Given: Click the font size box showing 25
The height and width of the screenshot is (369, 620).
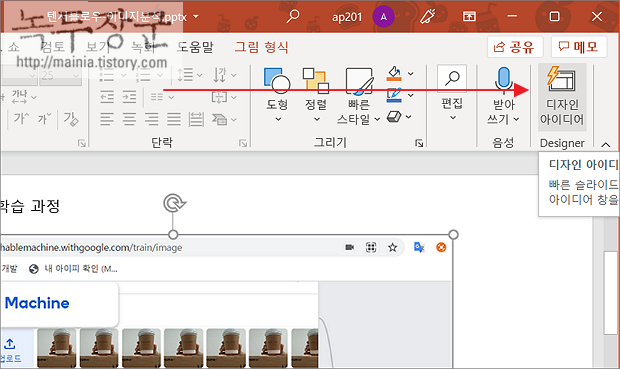Looking at the screenshot, I should (x=57, y=75).
